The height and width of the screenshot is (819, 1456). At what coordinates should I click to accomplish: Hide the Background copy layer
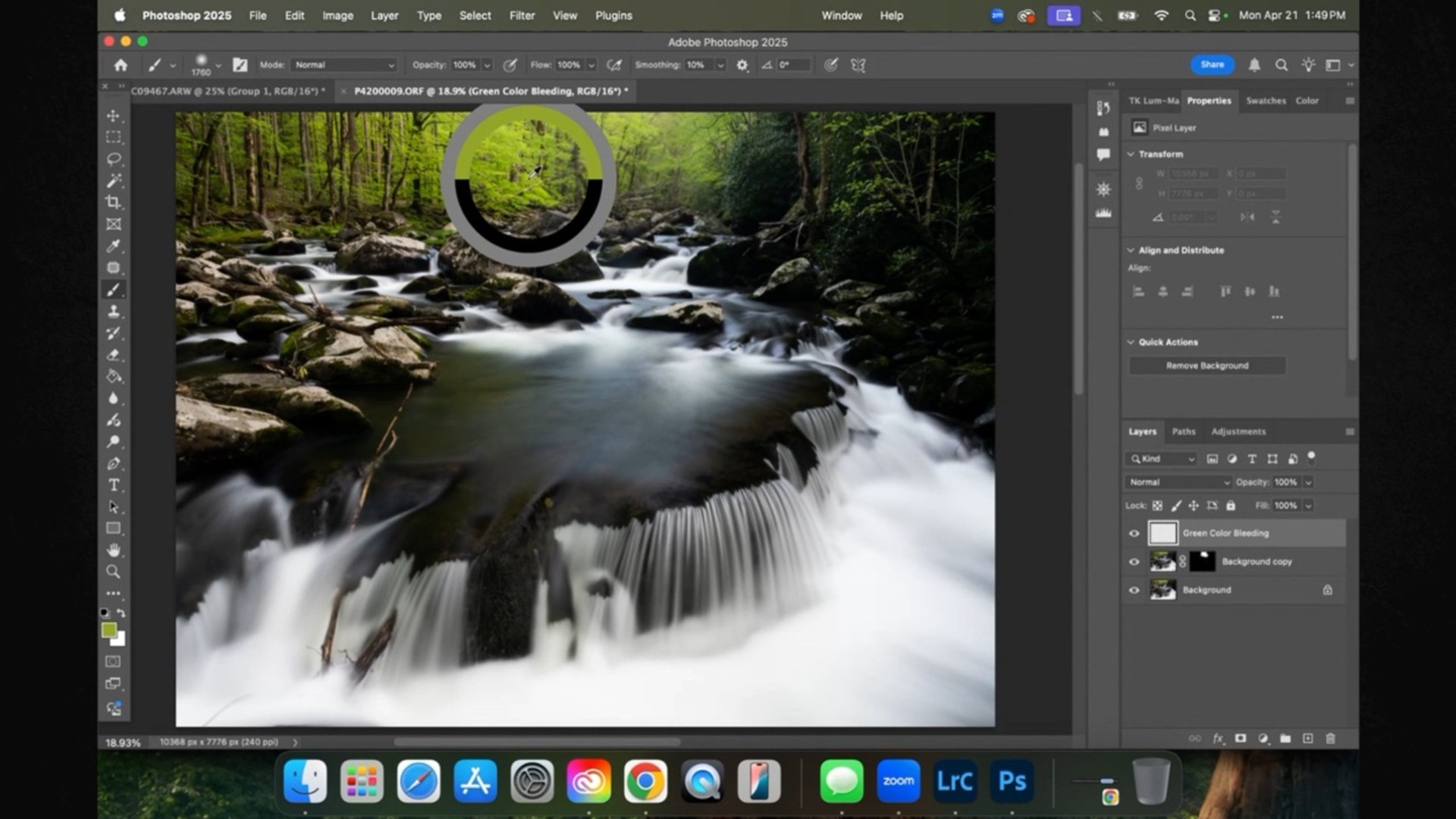1134,561
